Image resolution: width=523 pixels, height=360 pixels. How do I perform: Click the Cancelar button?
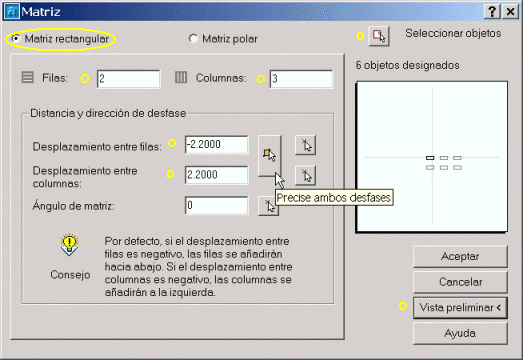click(x=460, y=282)
